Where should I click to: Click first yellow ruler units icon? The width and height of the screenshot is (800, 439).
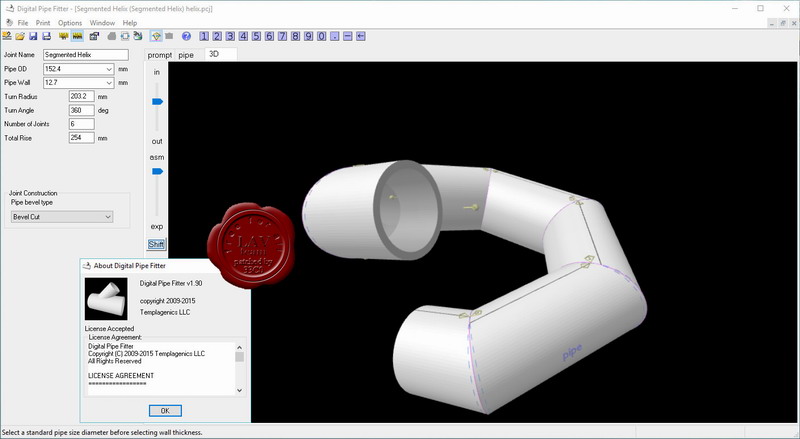(x=64, y=36)
